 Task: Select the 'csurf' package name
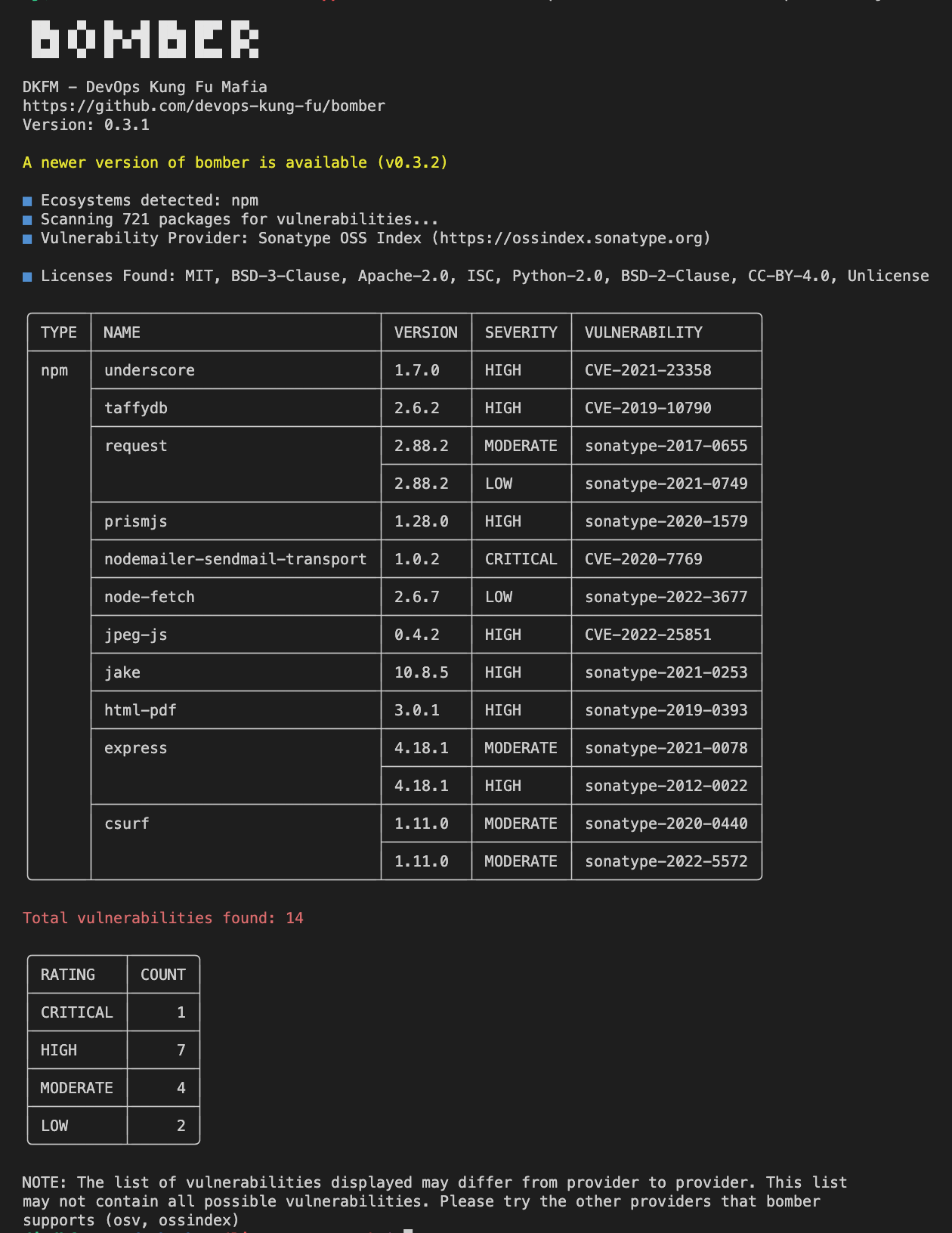[127, 824]
